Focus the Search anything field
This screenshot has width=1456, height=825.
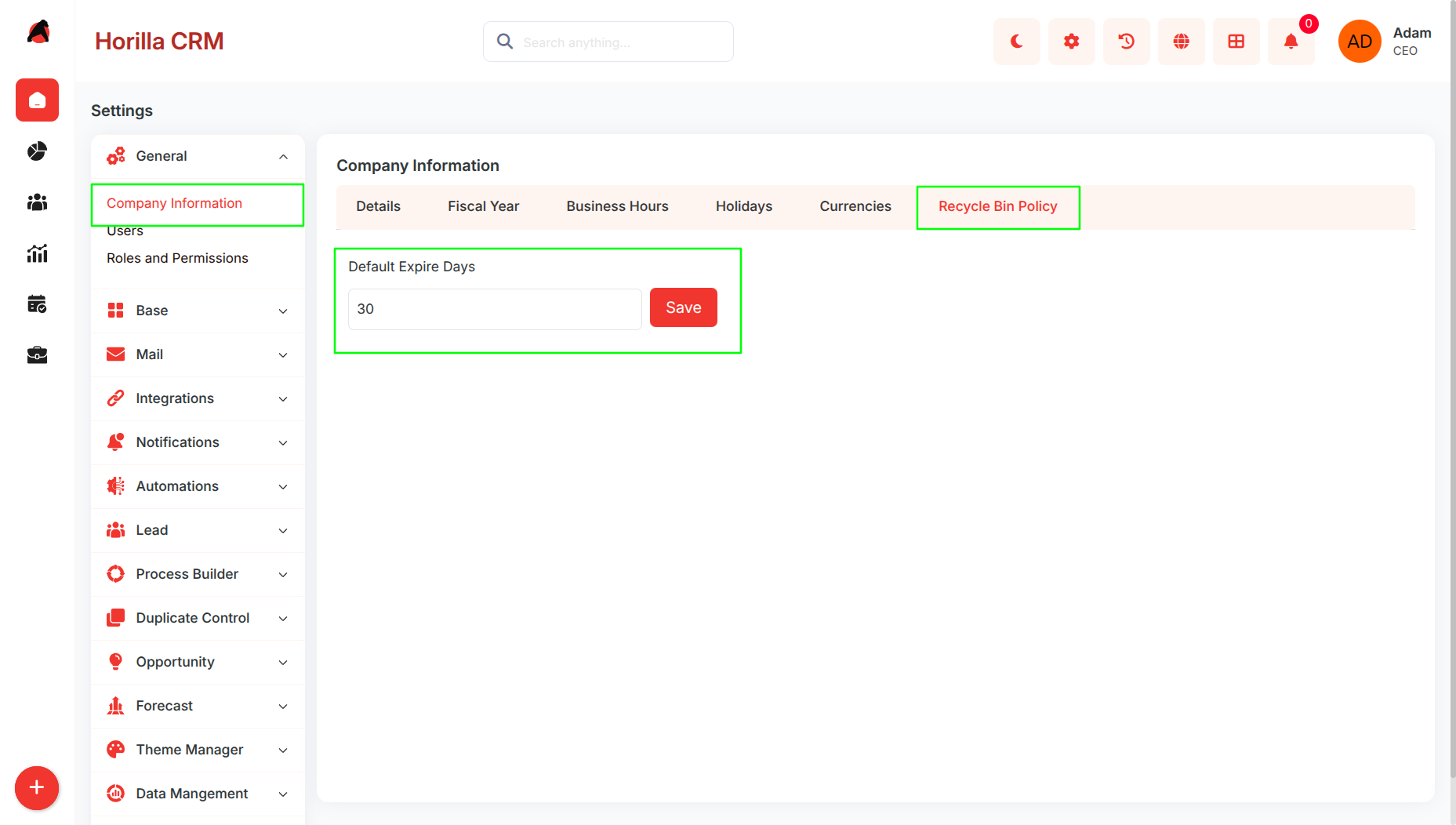pyautogui.click(x=608, y=42)
